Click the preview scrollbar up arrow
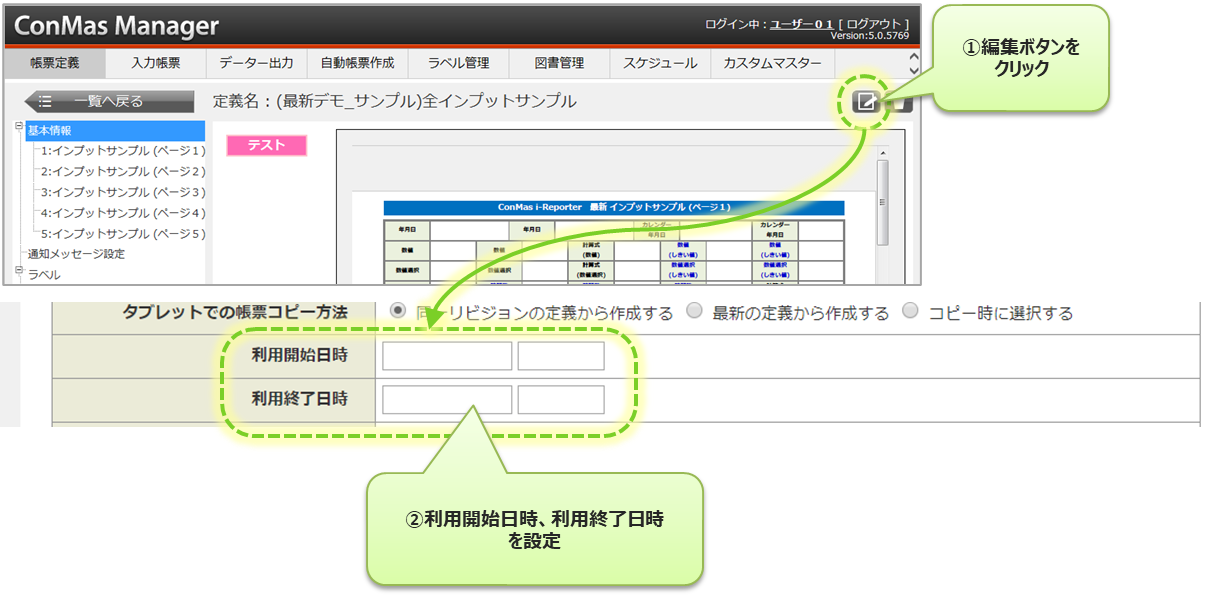The width and height of the screenshot is (1219, 596). [882, 152]
